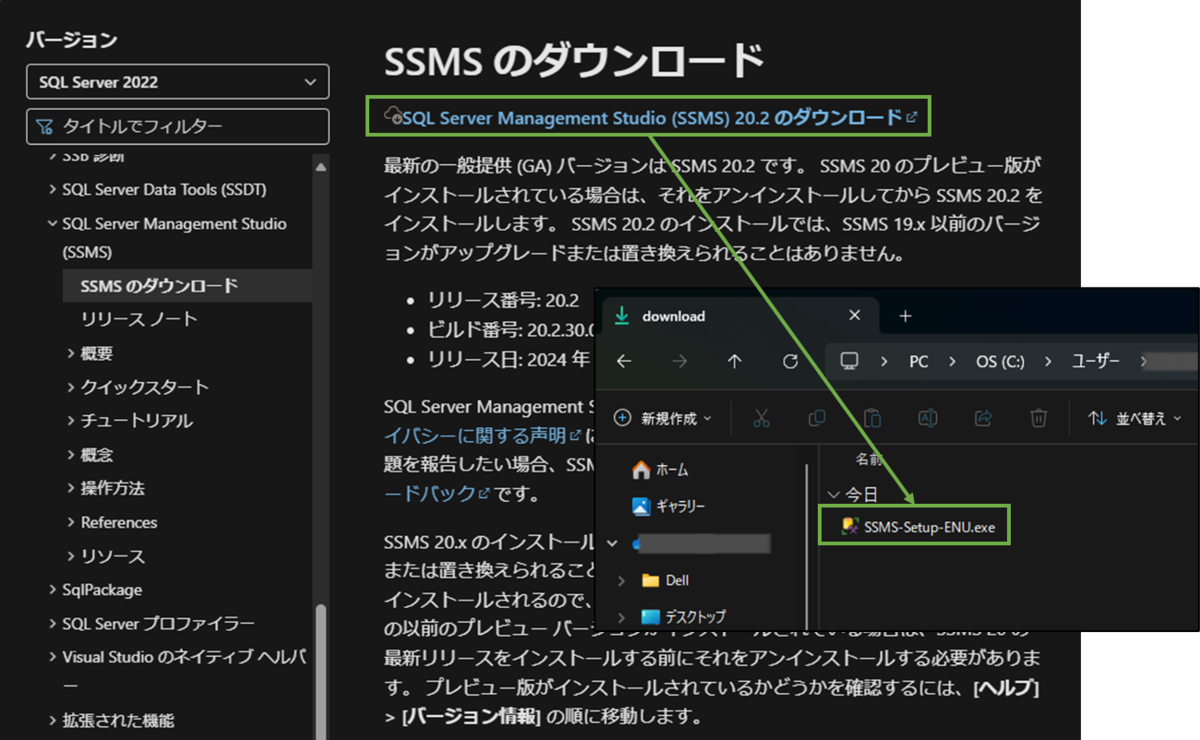
Task: Expand SQL Server Data Tools (SSDT) node
Action: [52, 189]
